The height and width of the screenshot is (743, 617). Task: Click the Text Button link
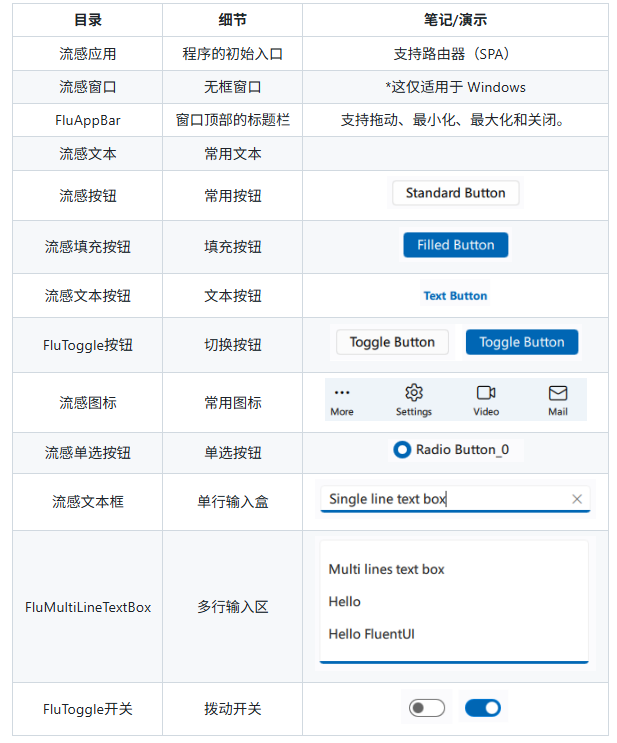(x=455, y=296)
